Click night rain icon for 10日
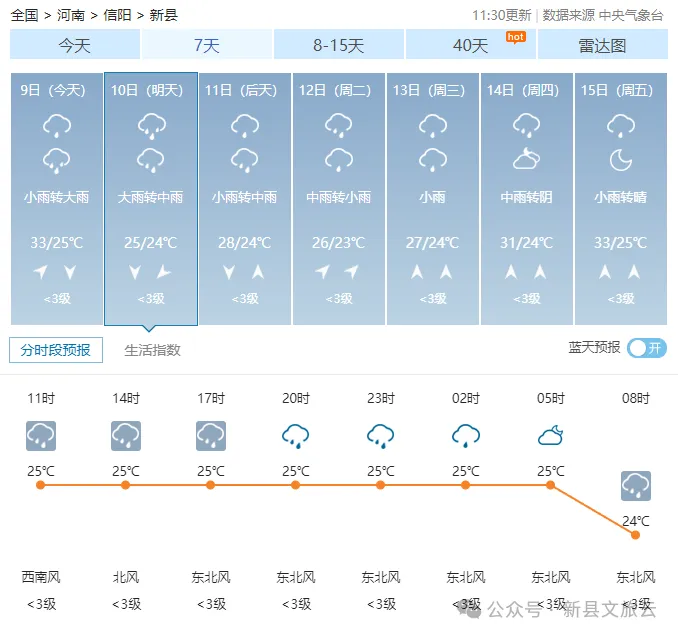The width and height of the screenshot is (678, 636). coord(150,160)
